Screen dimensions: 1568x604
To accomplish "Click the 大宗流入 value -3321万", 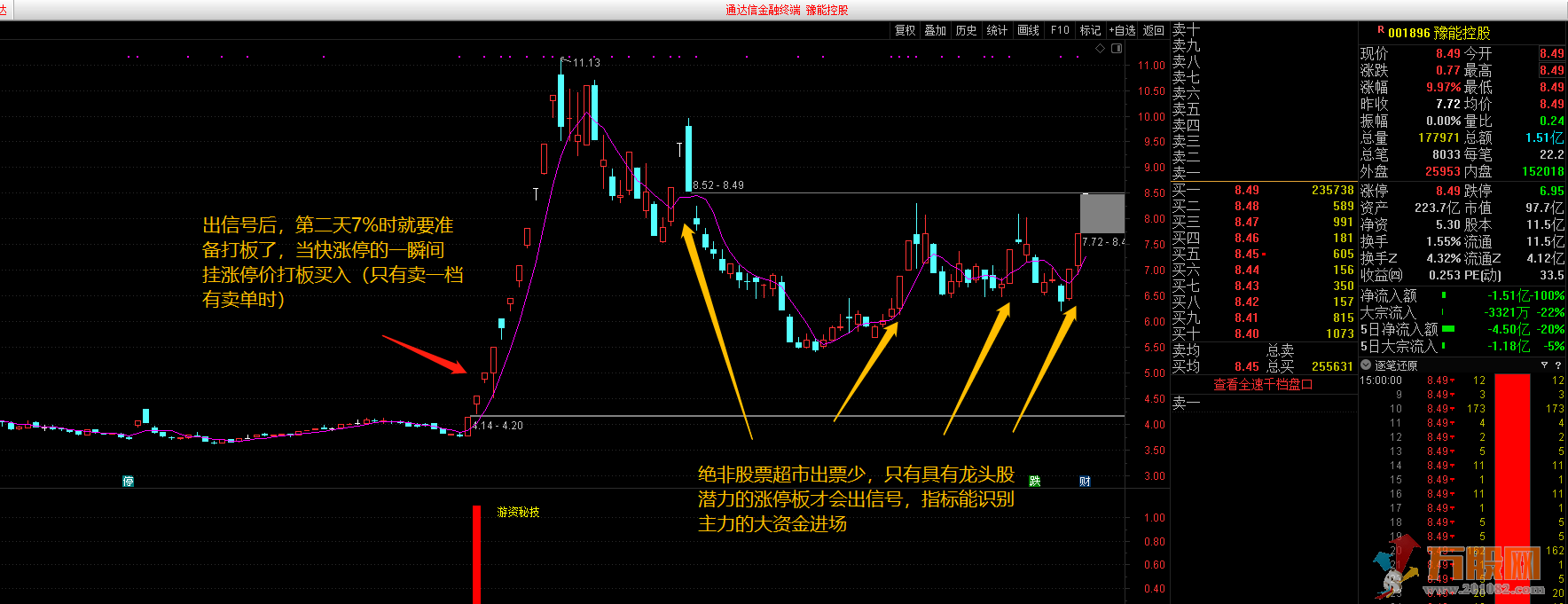I will [1507, 312].
